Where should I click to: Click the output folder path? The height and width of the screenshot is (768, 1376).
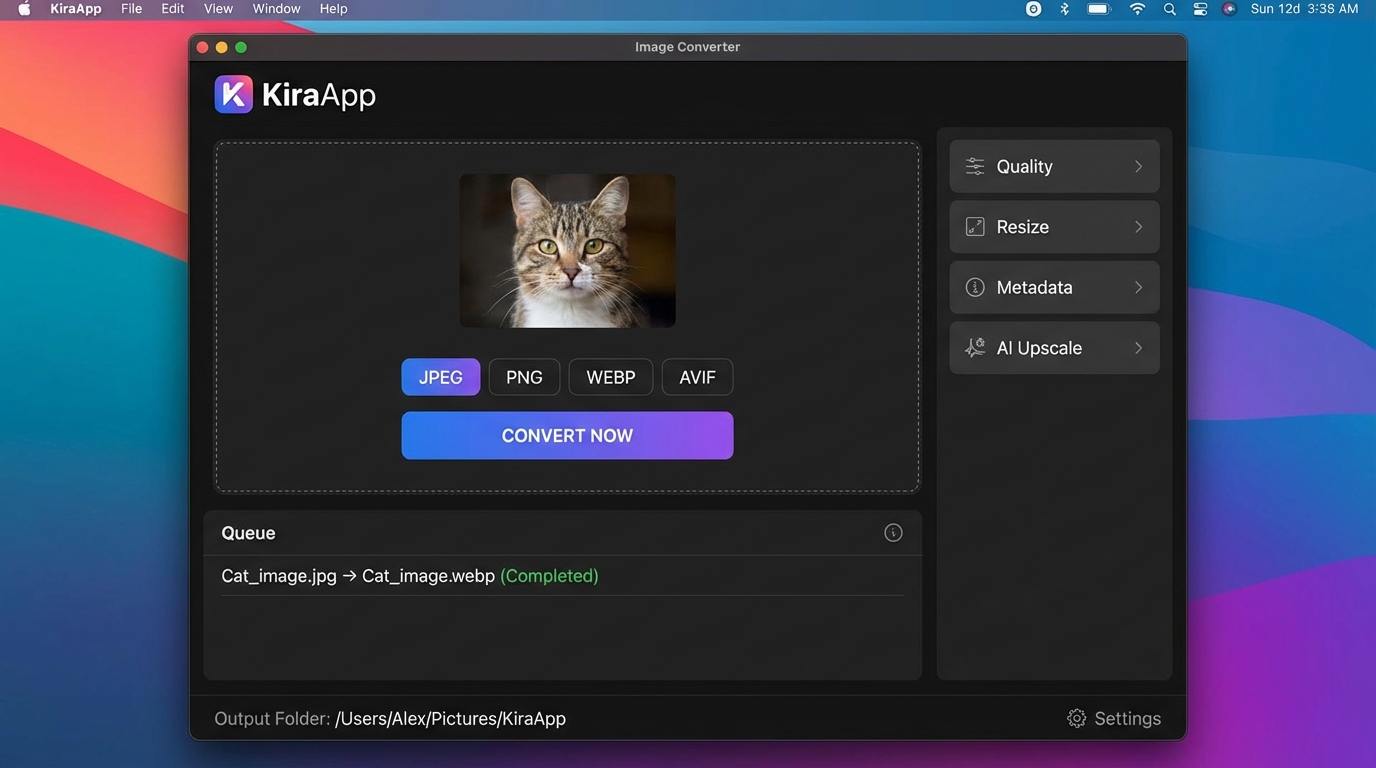pyautogui.click(x=450, y=719)
